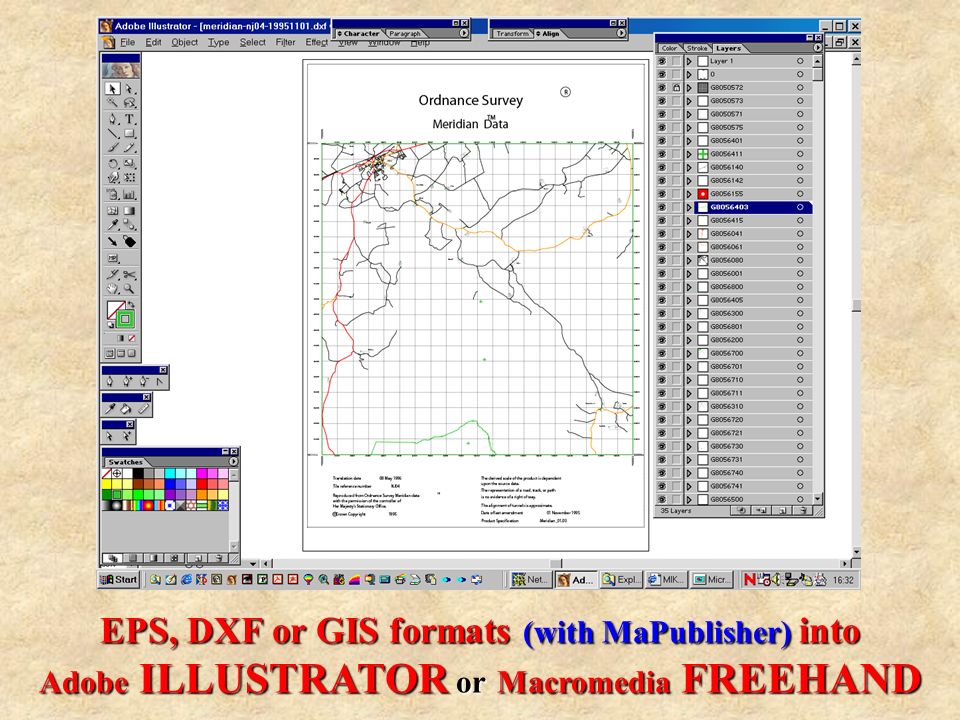
Task: Select the Lasso tool
Action: (129, 103)
